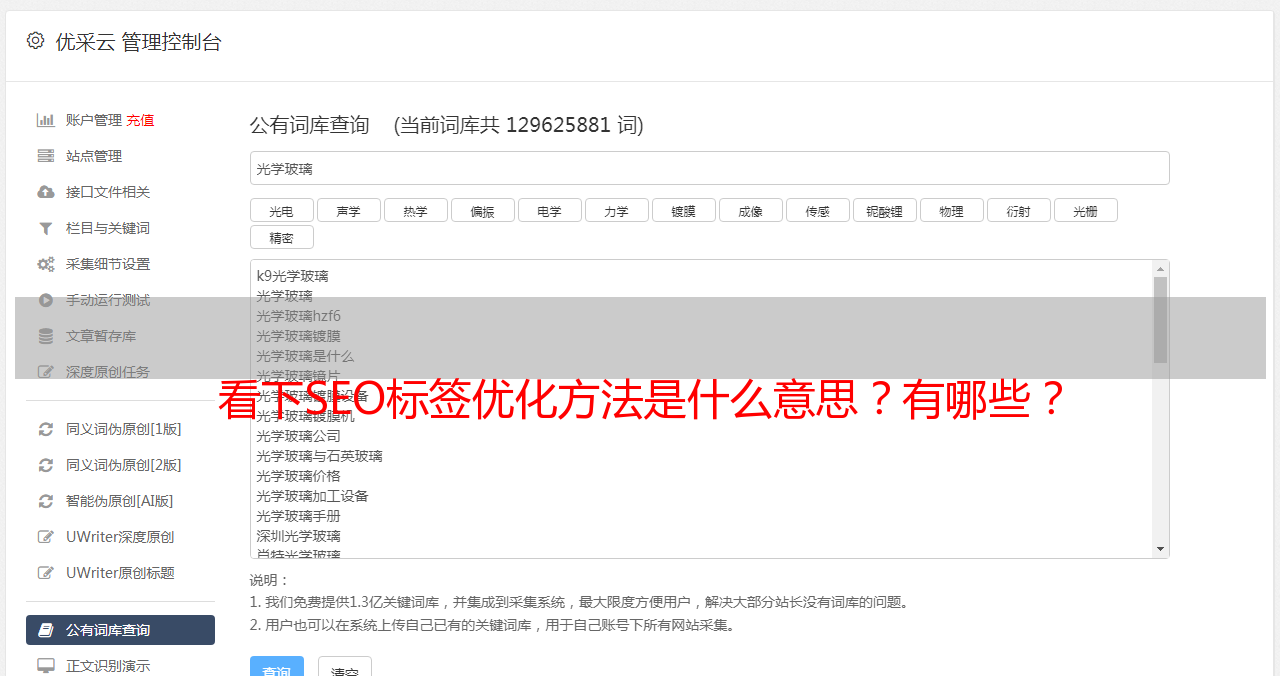The width and height of the screenshot is (1280, 676).
Task: Select the 偏振 tag button
Action: 482,210
